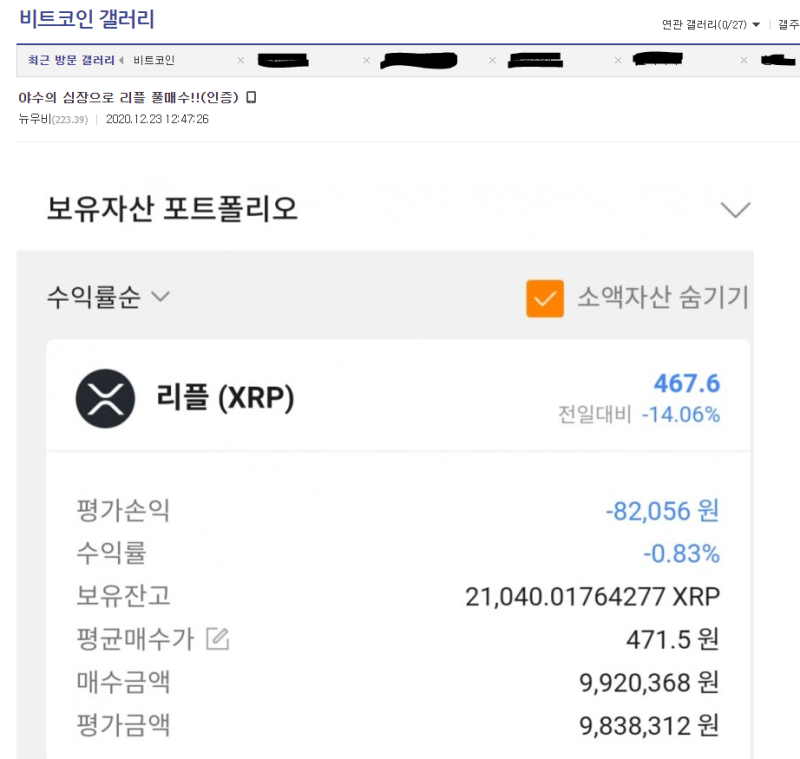Click the XRP coin logo icon

106,398
